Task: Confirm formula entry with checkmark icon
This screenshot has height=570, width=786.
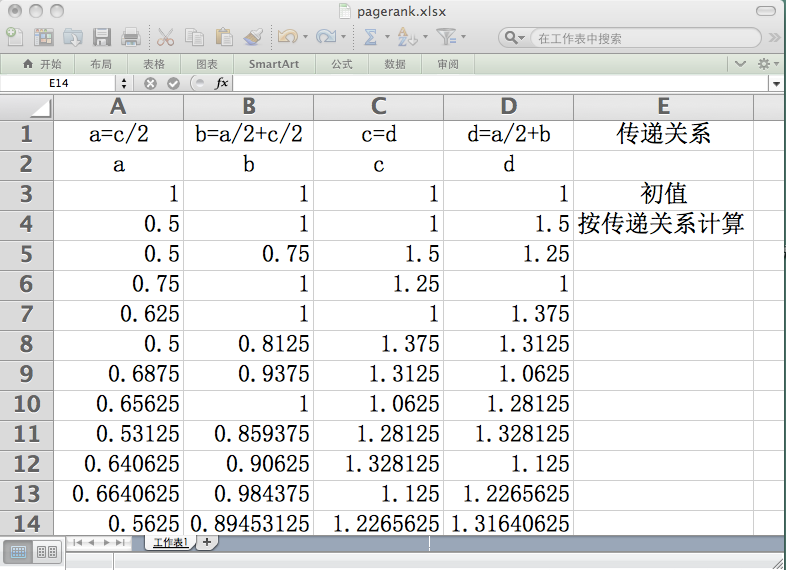Action: (x=173, y=83)
